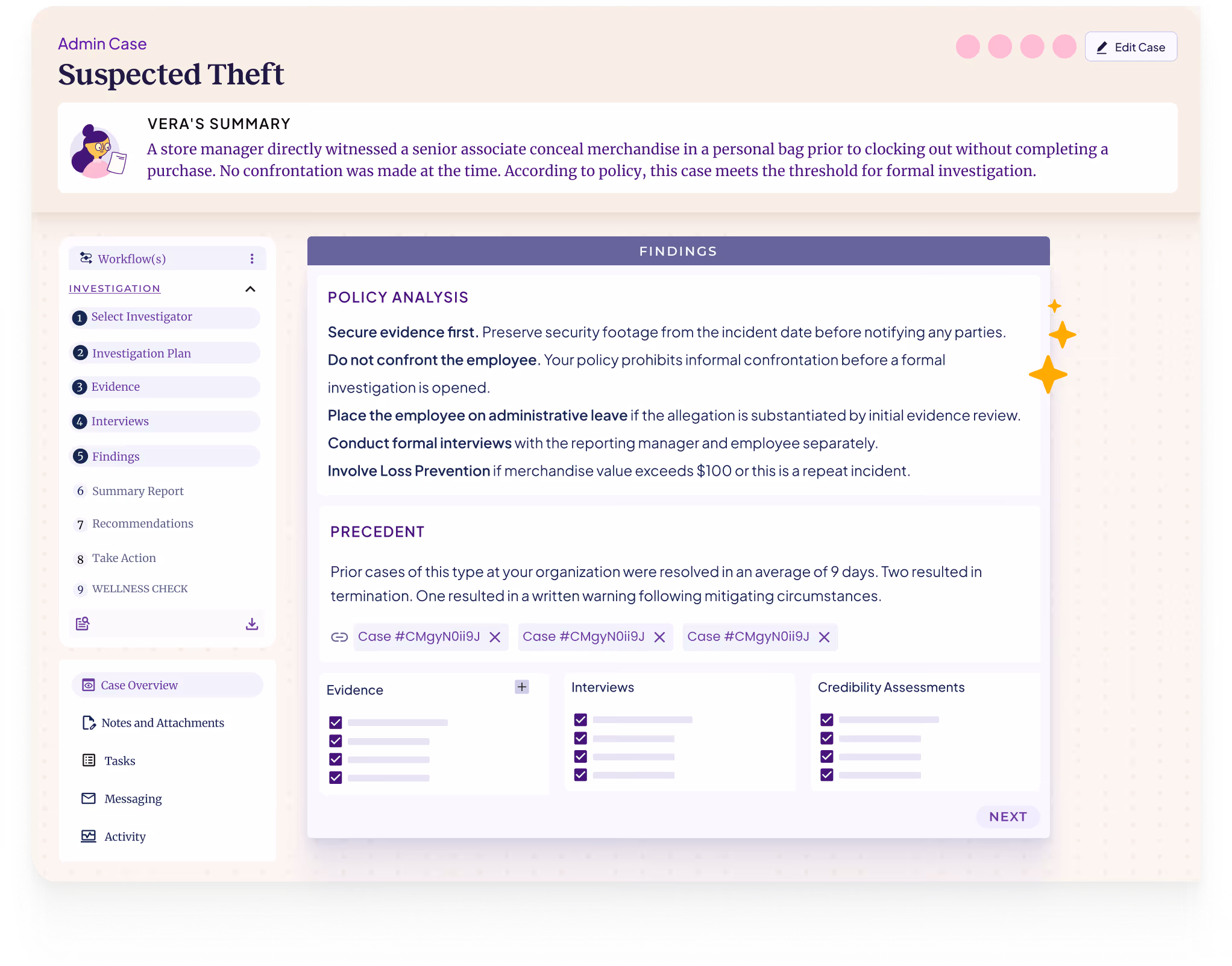Click the Activity chart icon
Image resolution: width=1232 pixels, height=966 pixels.
pyautogui.click(x=89, y=836)
